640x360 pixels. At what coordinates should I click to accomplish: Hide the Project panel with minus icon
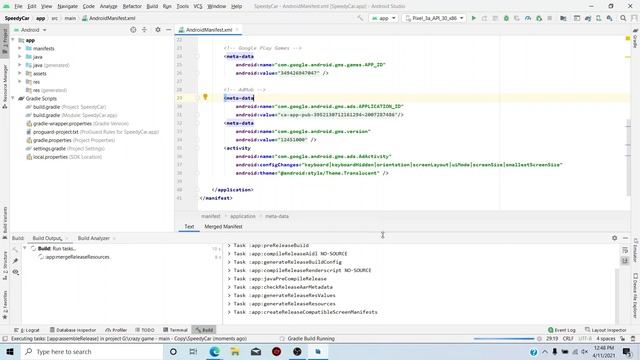[168, 30]
